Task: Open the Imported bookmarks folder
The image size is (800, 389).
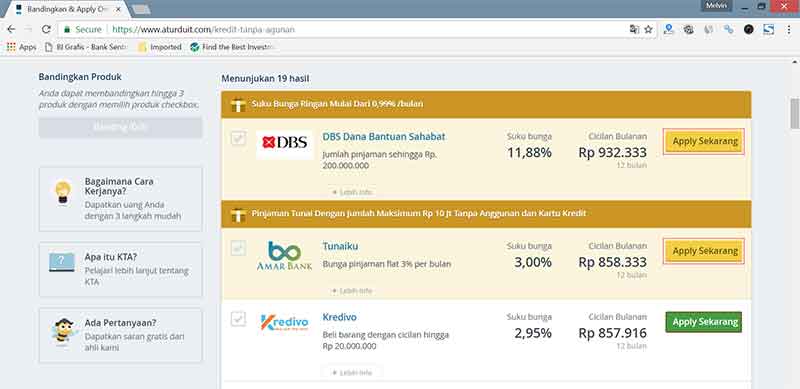Action: [160, 47]
